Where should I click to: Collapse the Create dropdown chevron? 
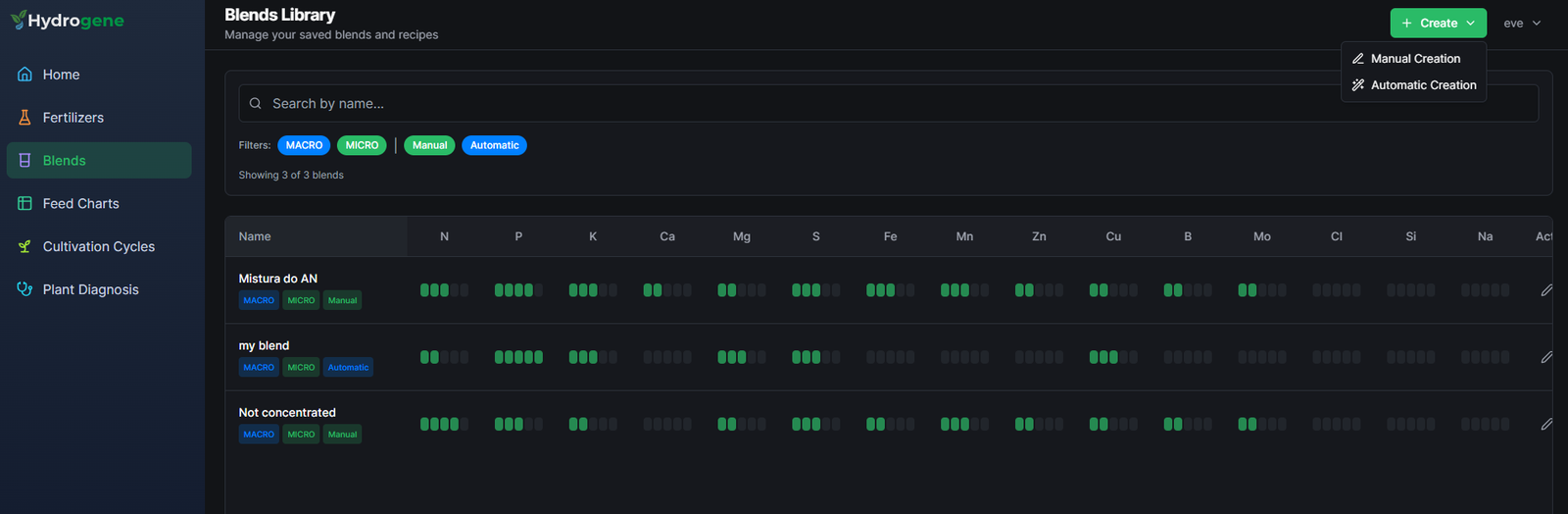(1471, 23)
